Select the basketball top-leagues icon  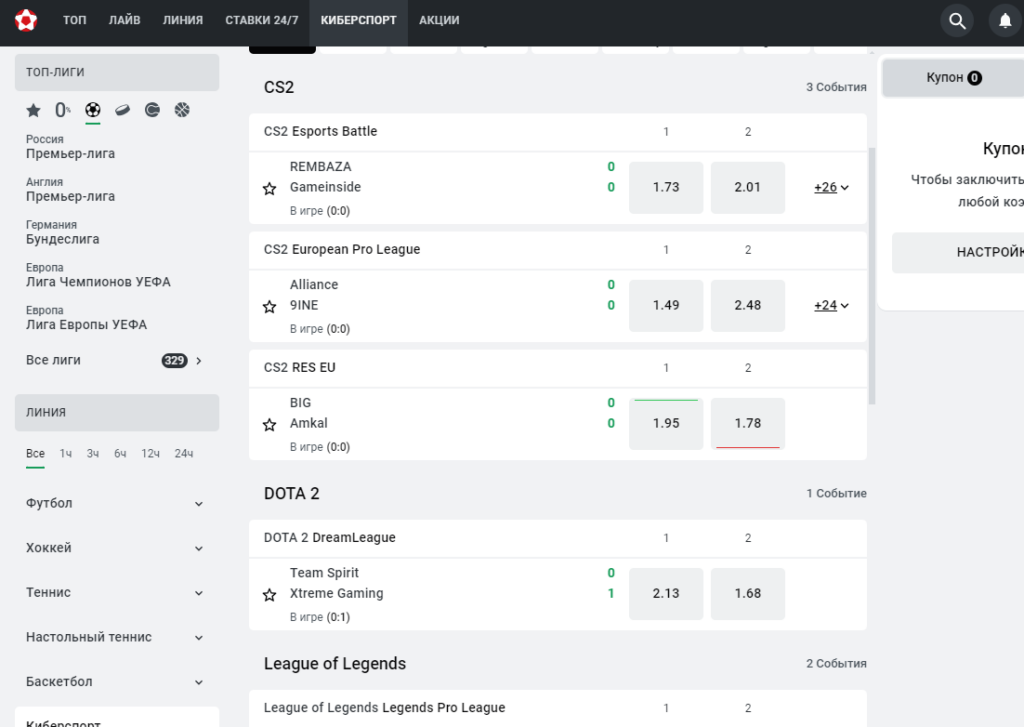pos(182,110)
